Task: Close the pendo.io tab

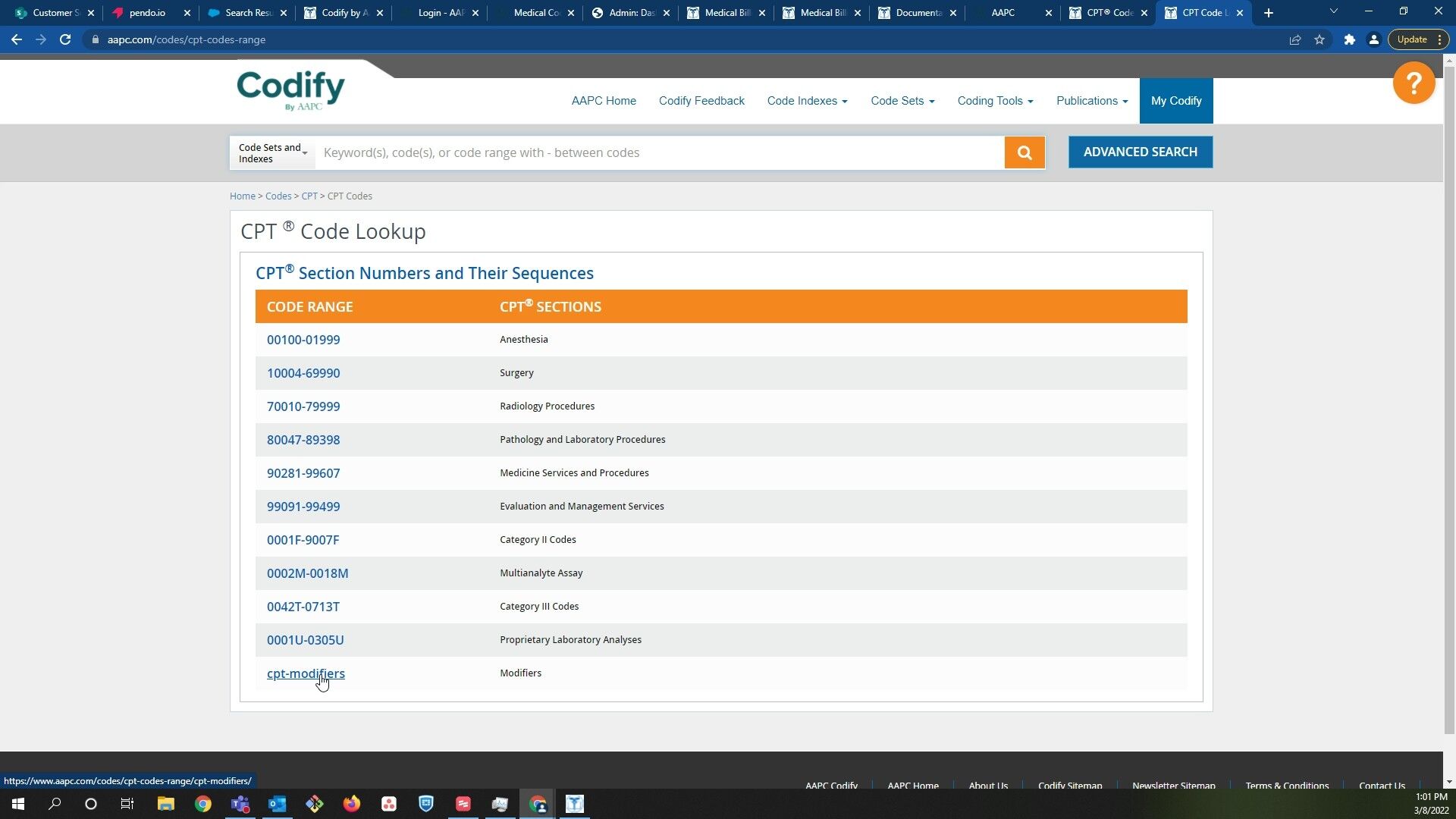Action: [187, 13]
